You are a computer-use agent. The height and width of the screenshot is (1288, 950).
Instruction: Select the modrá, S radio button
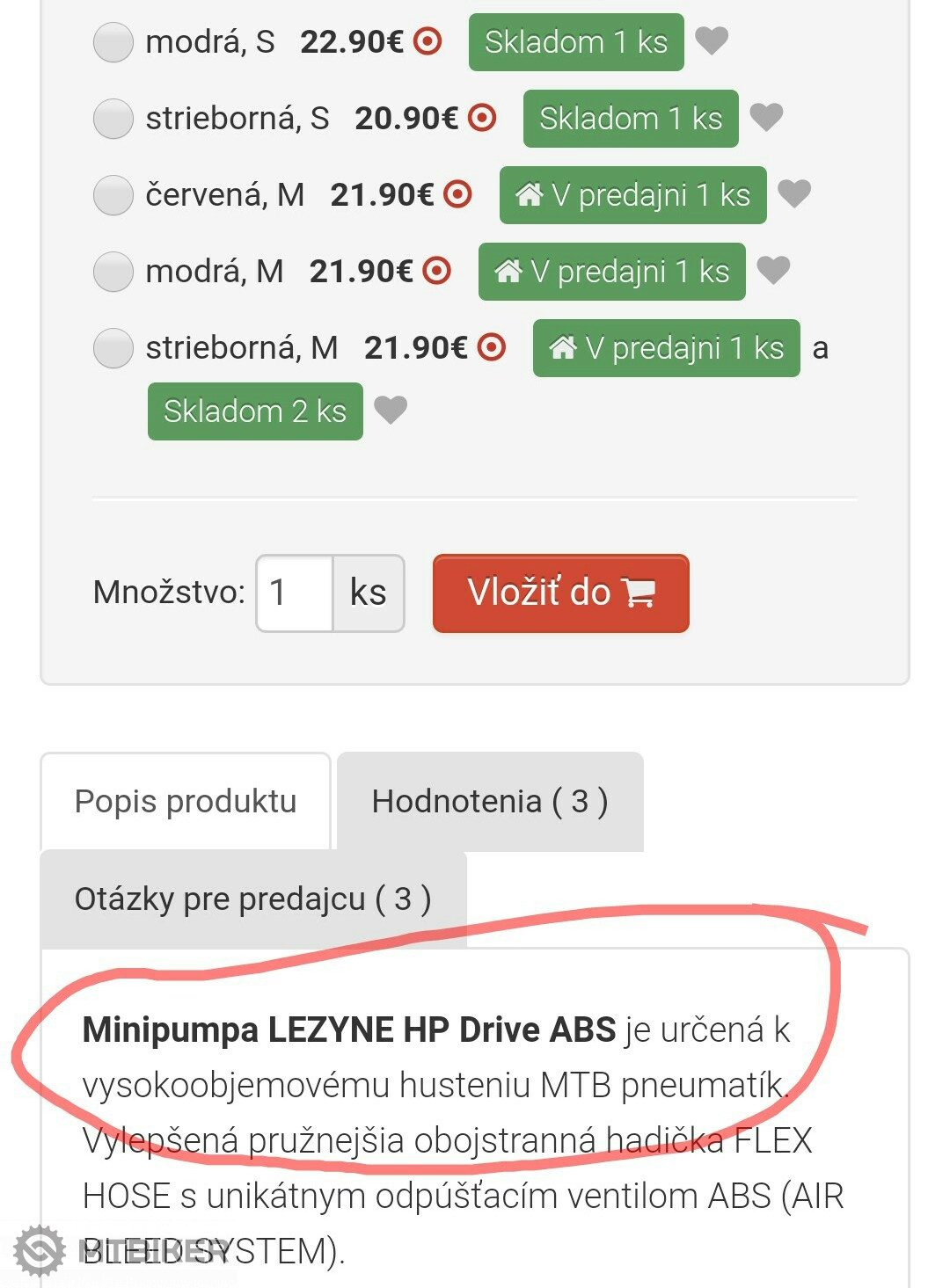click(x=113, y=42)
